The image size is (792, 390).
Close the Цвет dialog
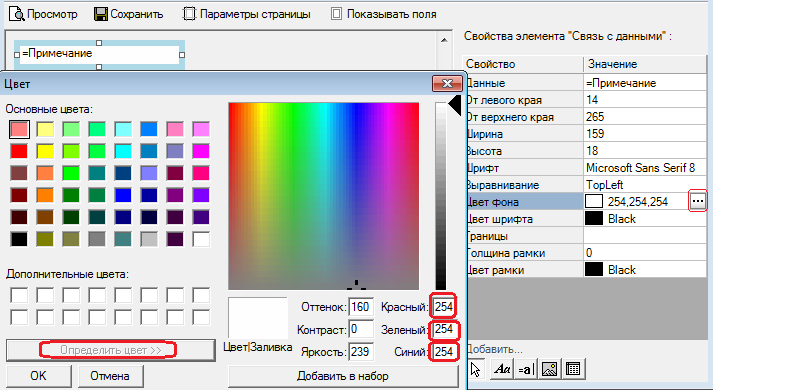click(x=447, y=83)
